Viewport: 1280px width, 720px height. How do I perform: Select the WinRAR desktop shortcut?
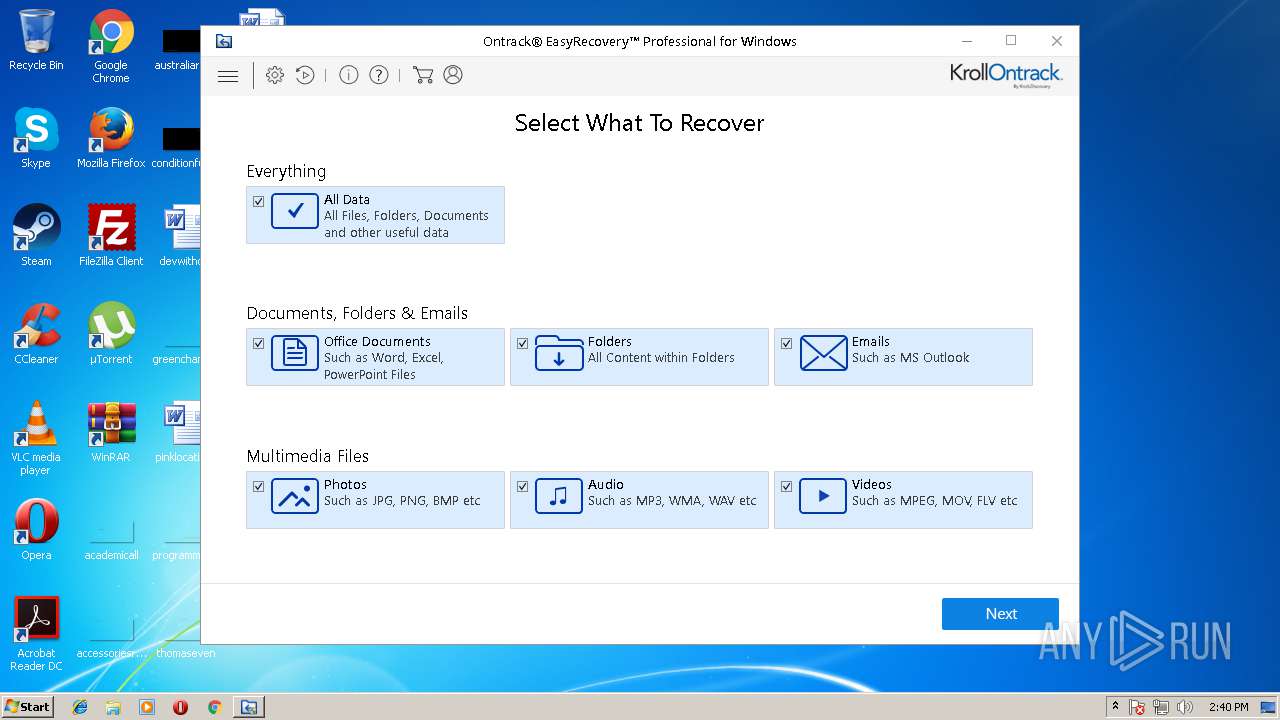click(111, 433)
